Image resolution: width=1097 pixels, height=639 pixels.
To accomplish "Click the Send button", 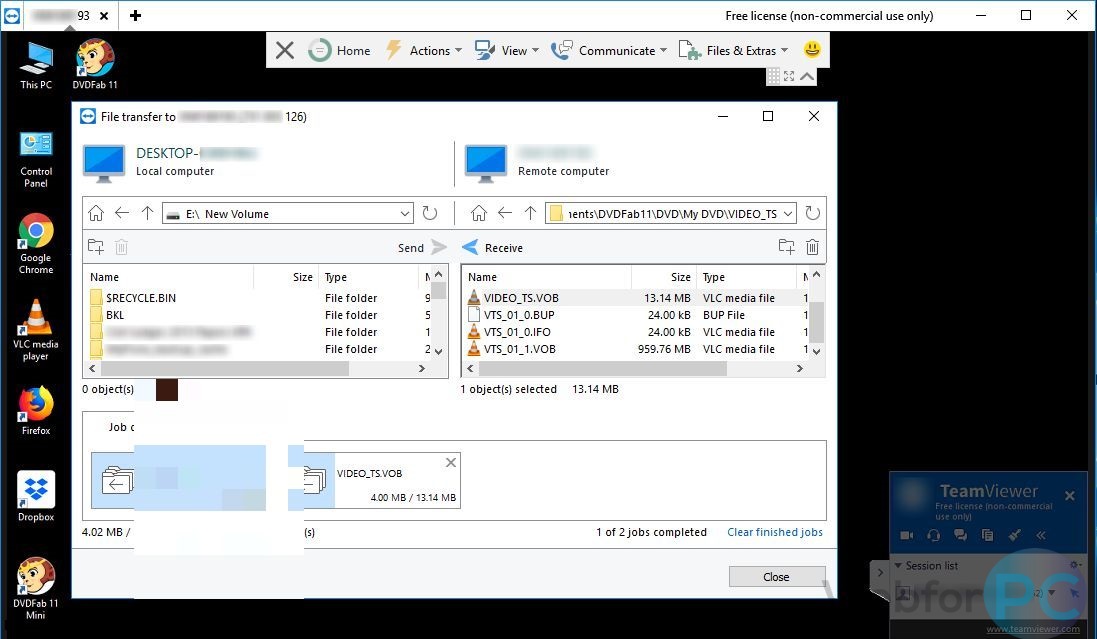I will (422, 248).
